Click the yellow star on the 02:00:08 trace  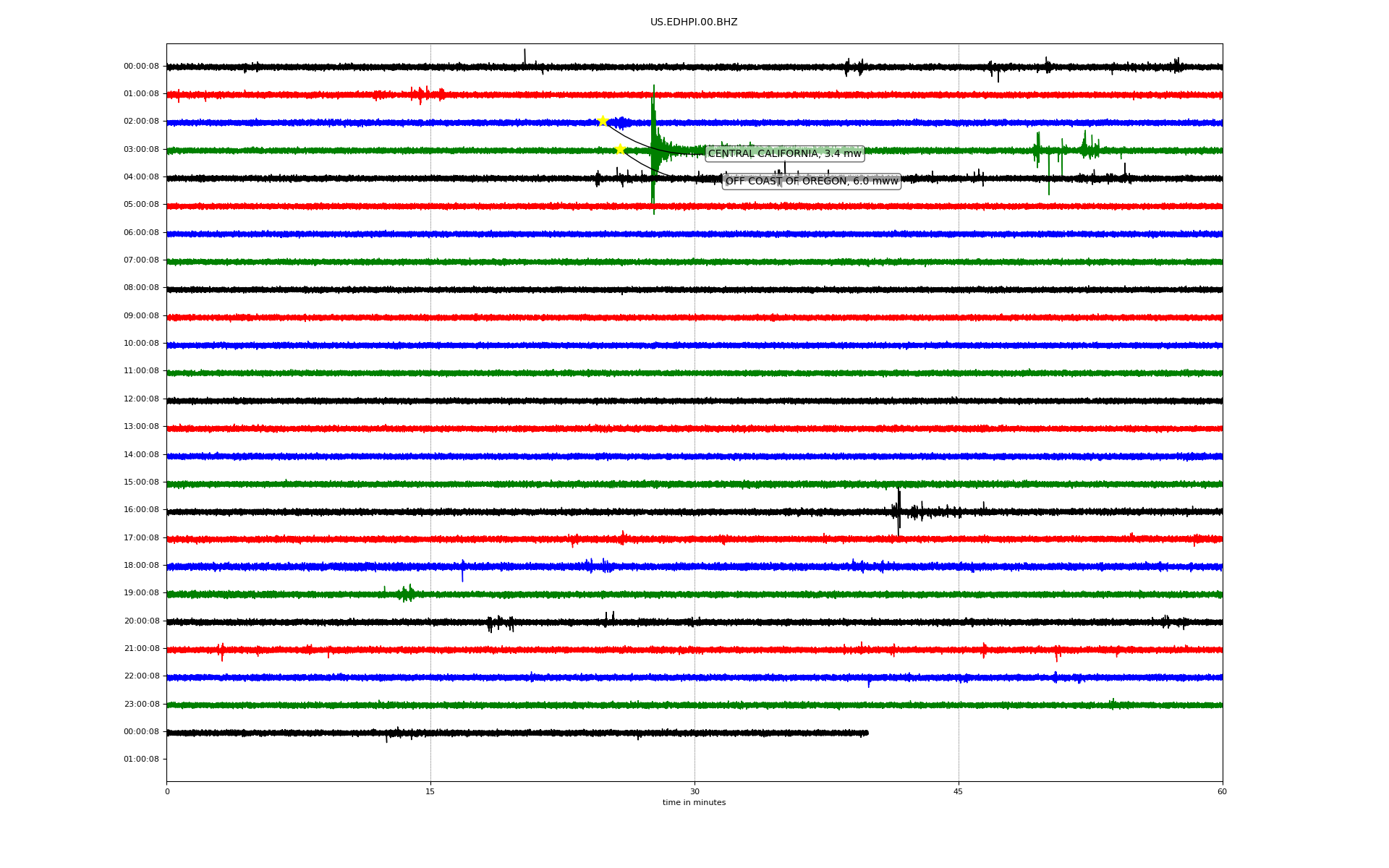603,121
